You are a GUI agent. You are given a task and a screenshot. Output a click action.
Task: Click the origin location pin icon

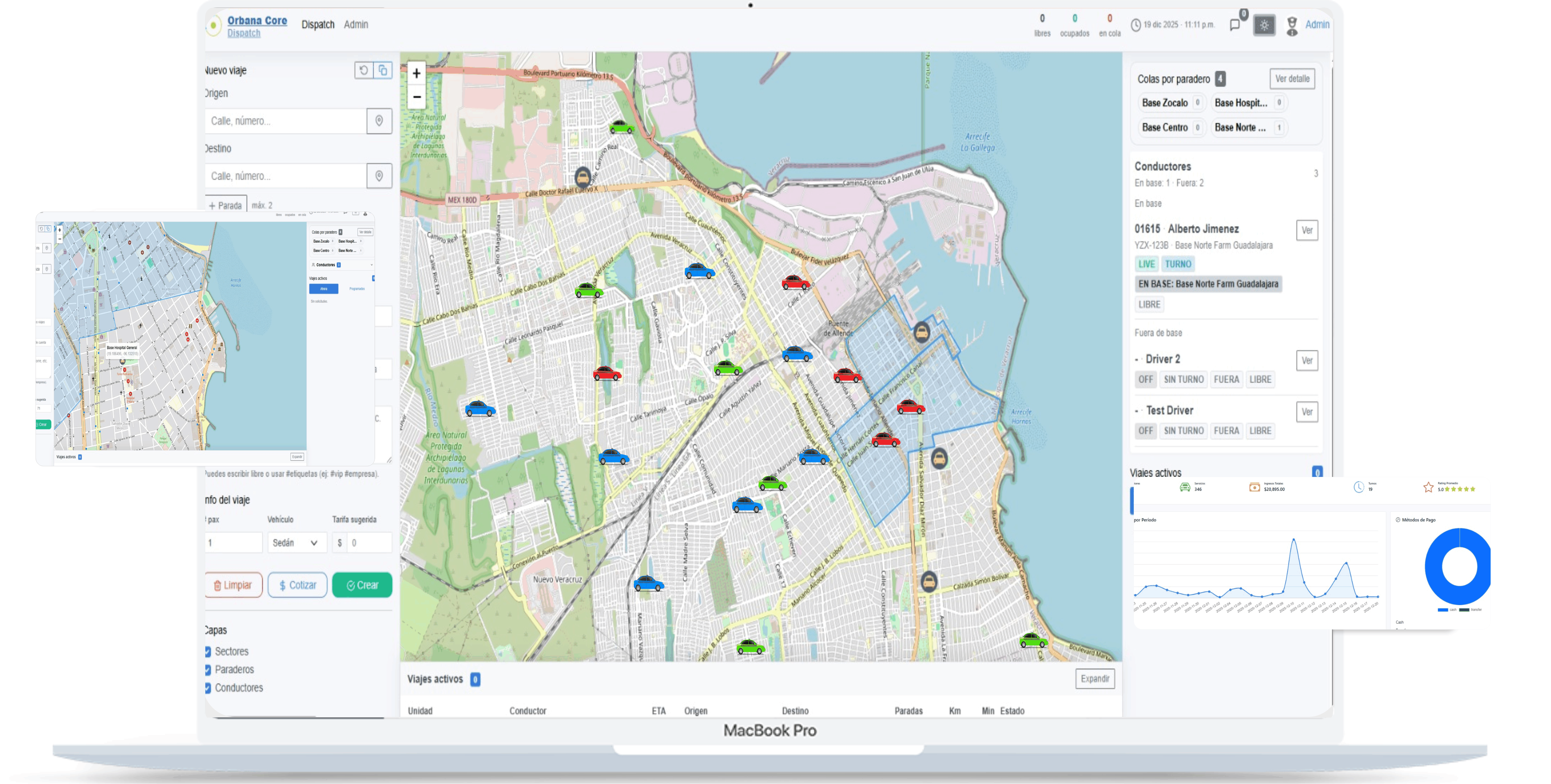379,121
